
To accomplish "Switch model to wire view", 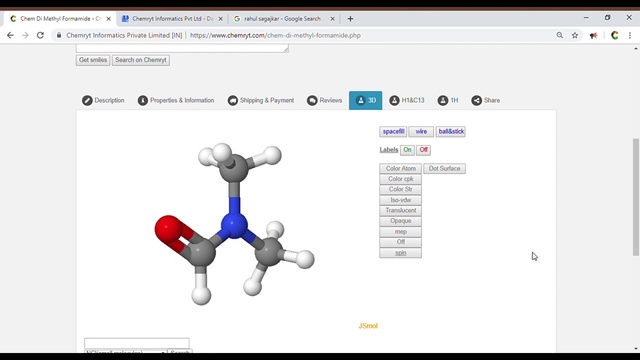I will coord(421,131).
